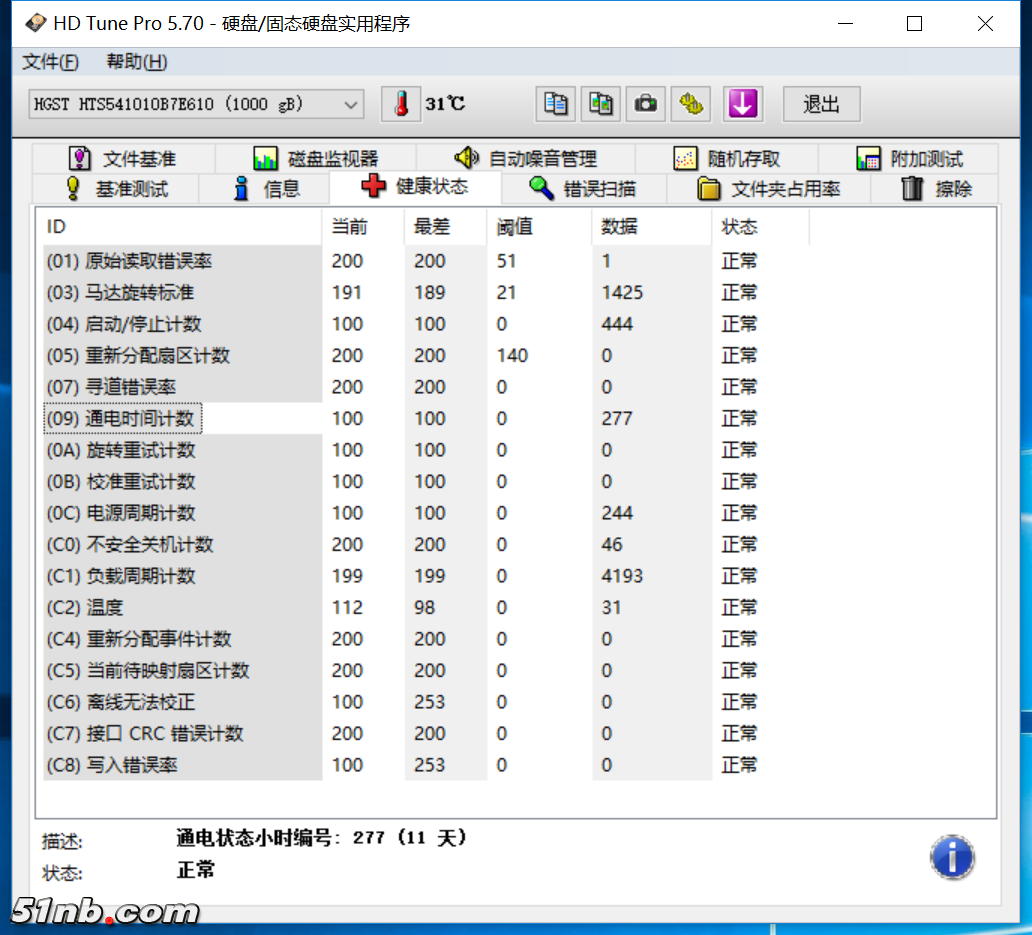1032x935 pixels.
Task: Click the blue info icon at bottom right
Action: tap(952, 858)
